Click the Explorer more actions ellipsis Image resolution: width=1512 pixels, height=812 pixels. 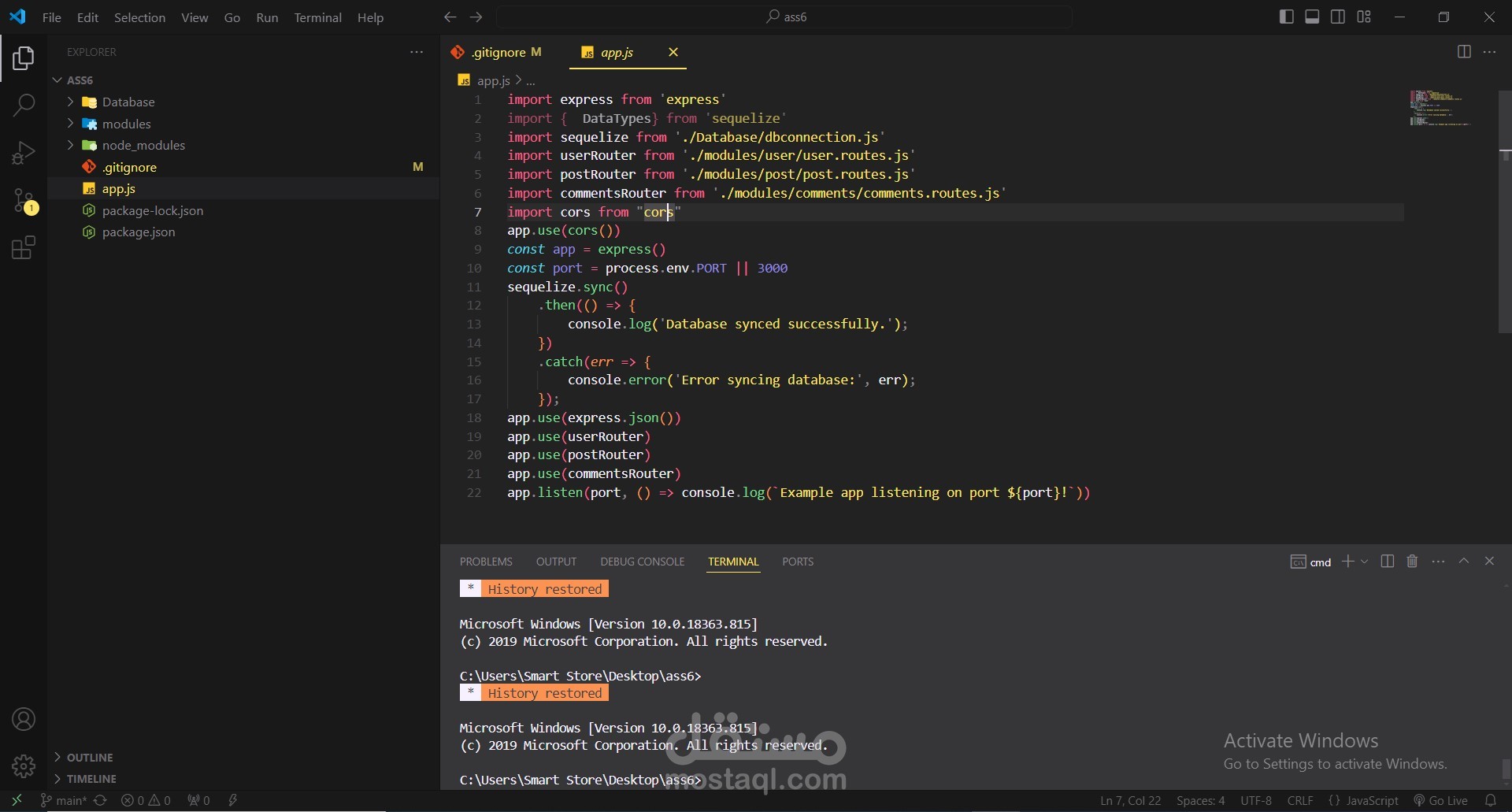[417, 52]
